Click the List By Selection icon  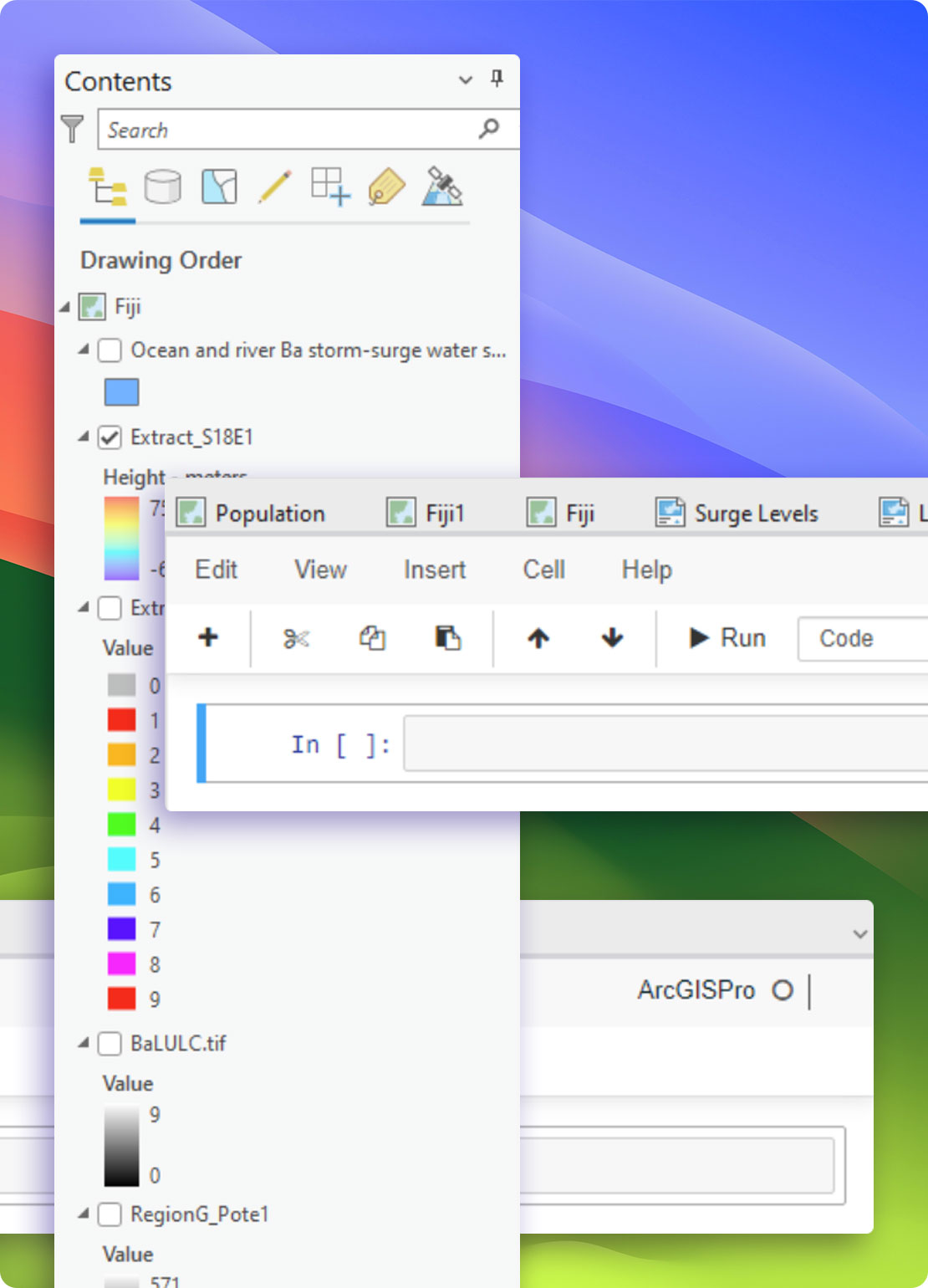(x=219, y=187)
